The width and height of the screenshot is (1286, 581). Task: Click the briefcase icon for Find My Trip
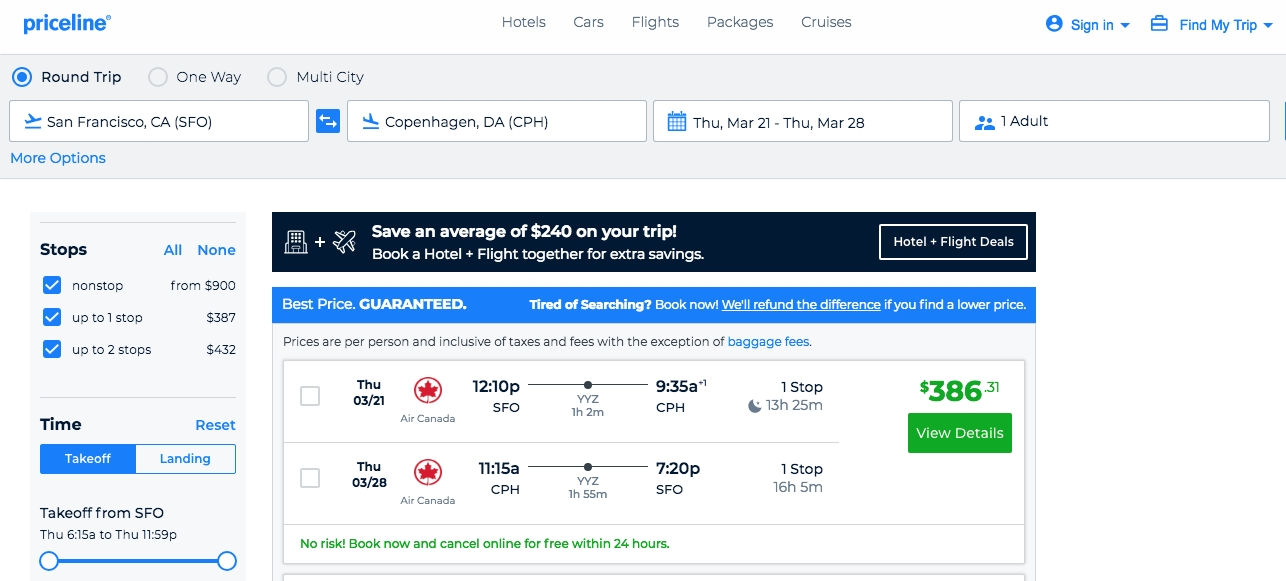(1159, 23)
